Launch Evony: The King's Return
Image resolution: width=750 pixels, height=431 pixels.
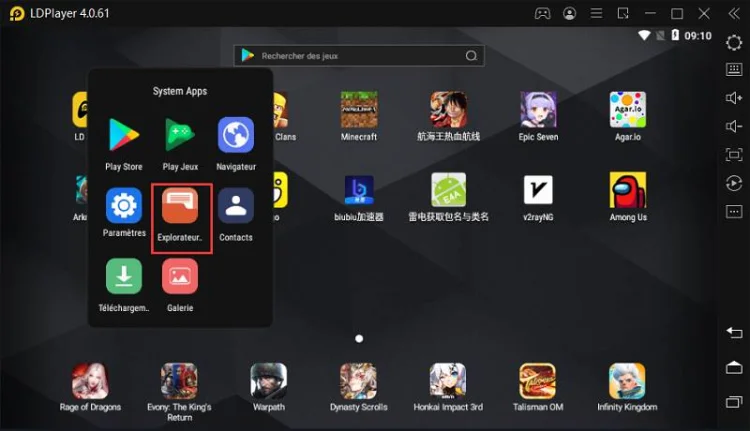(x=179, y=381)
